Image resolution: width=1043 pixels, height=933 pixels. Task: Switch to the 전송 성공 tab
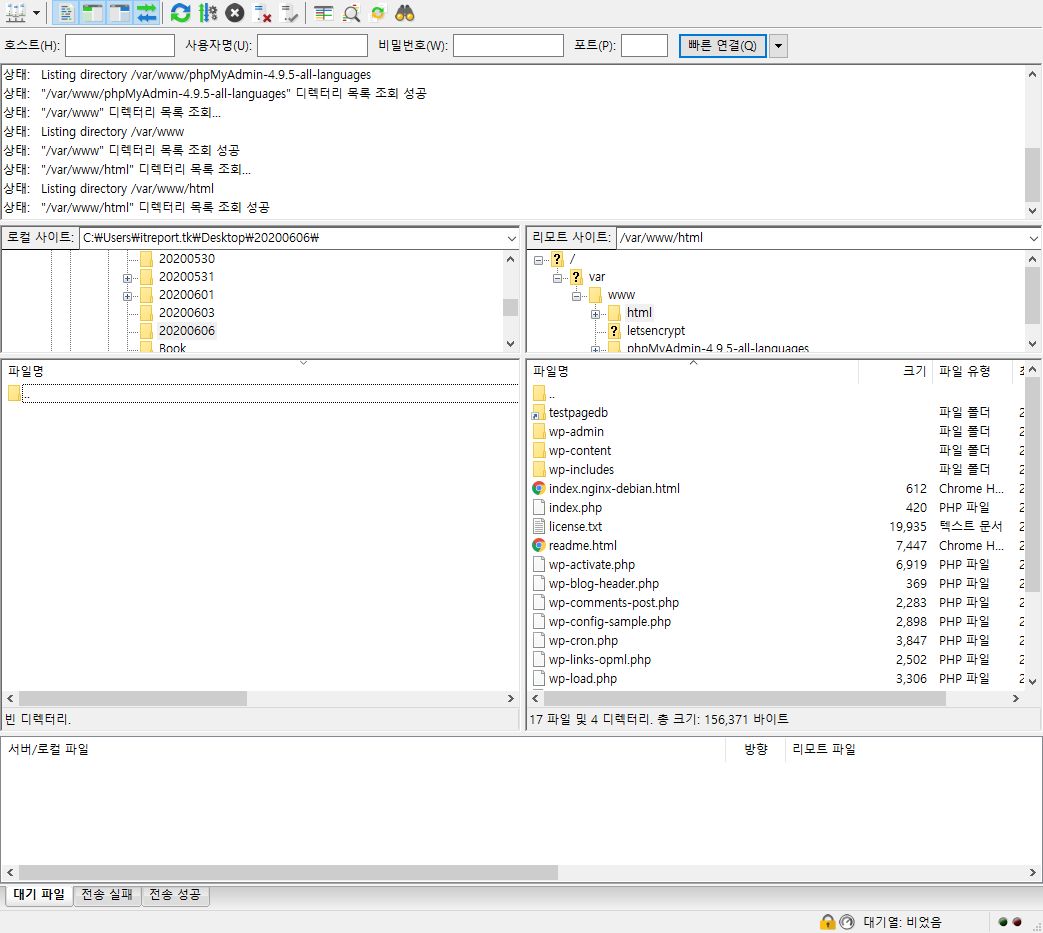pyautogui.click(x=175, y=895)
